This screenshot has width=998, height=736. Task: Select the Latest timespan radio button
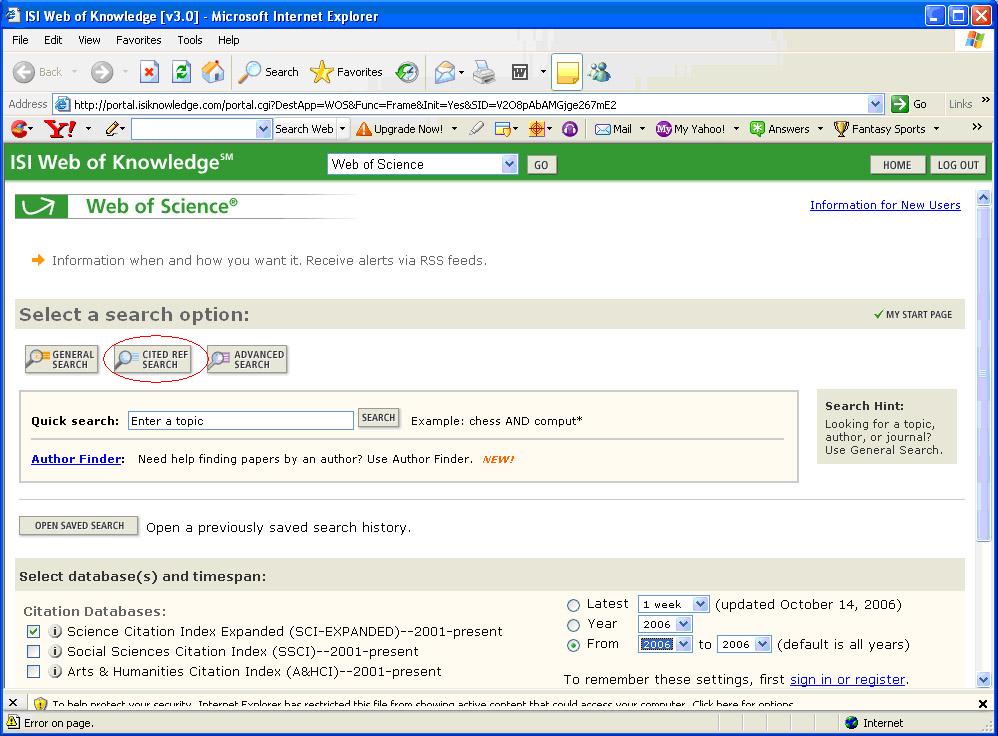click(573, 605)
